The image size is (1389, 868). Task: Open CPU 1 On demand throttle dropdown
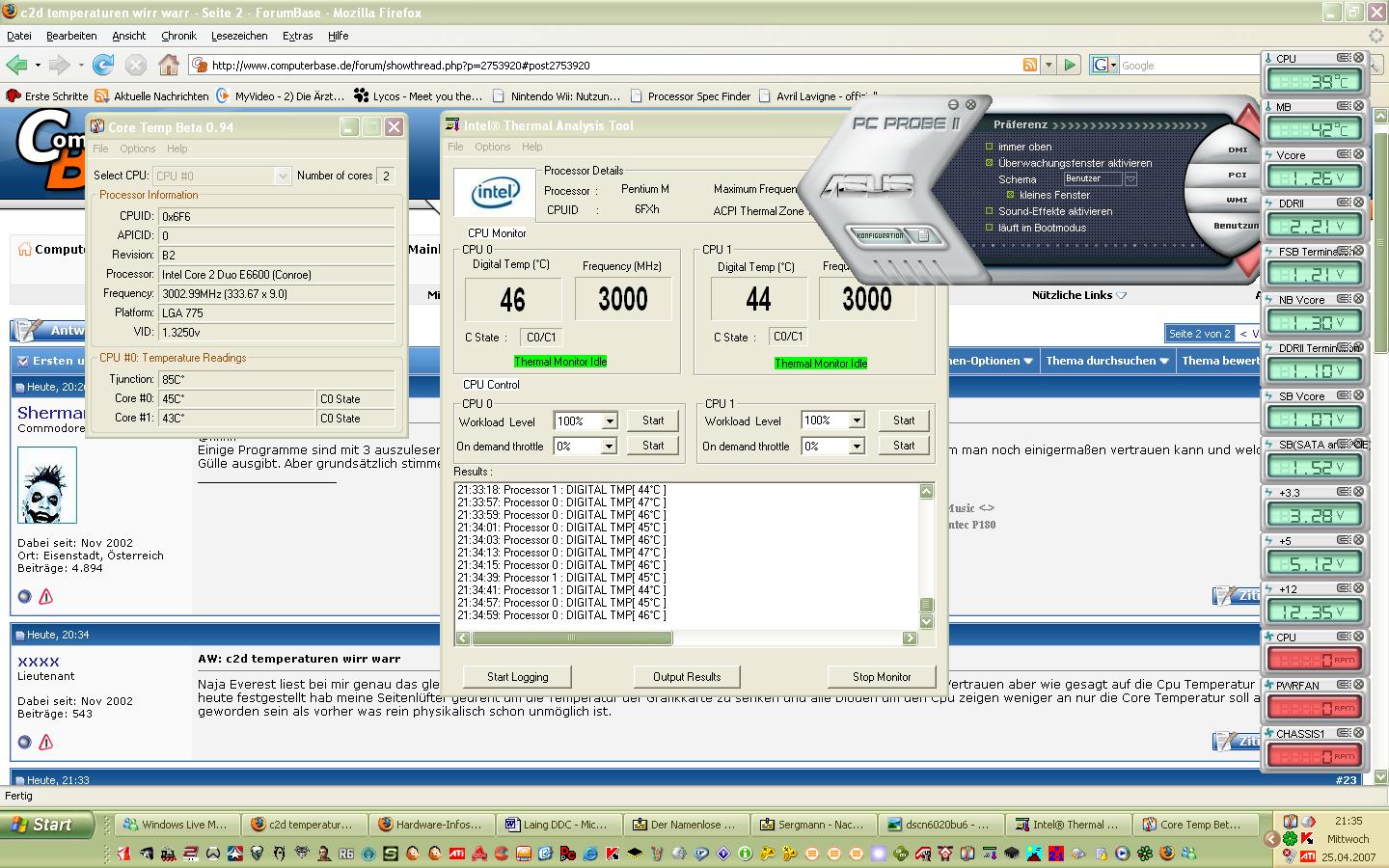click(856, 447)
